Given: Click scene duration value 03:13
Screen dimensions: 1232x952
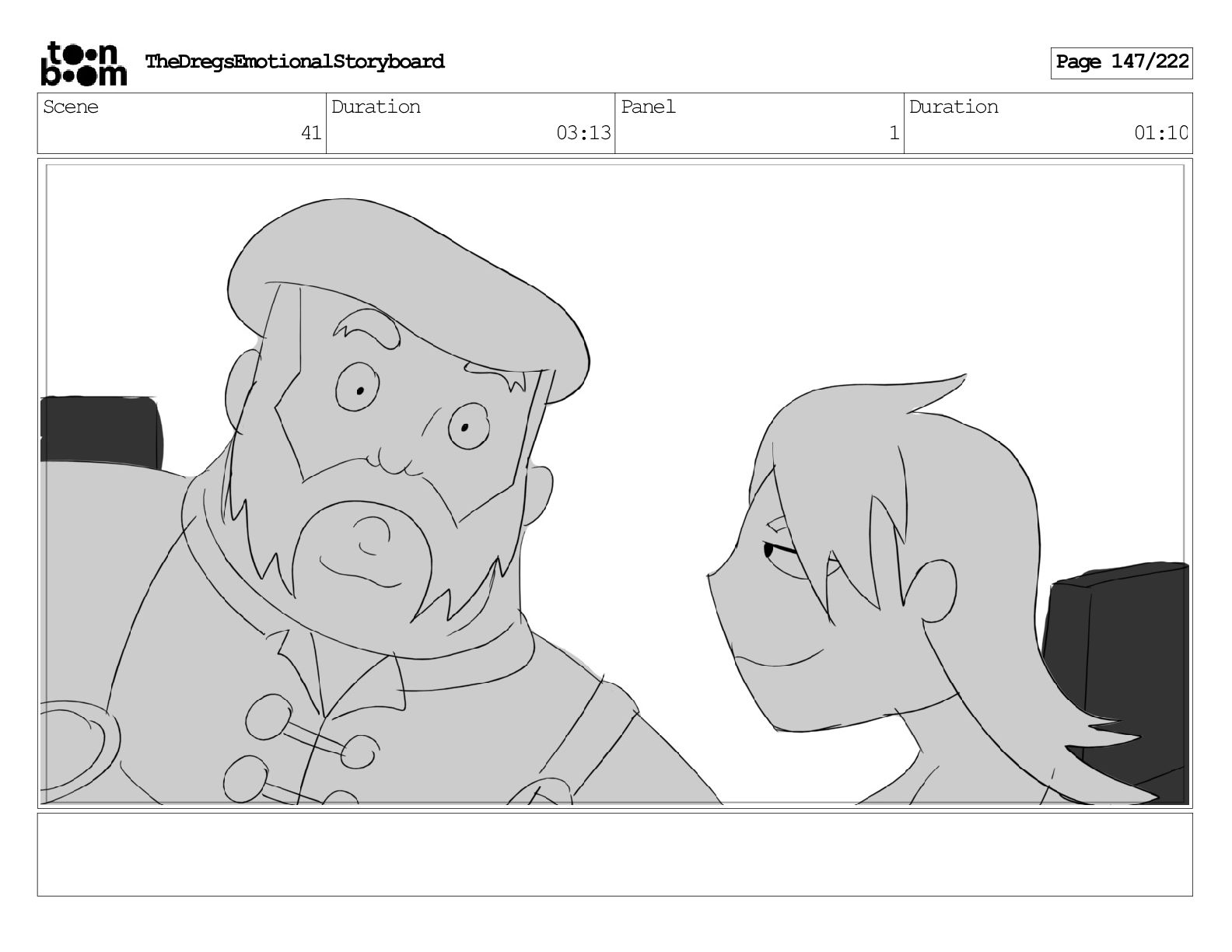Looking at the screenshot, I should point(583,133).
